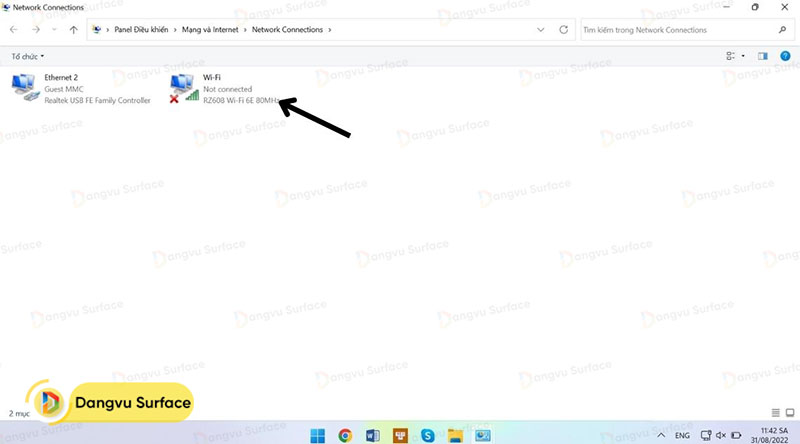The width and height of the screenshot is (800, 444).
Task: Expand arrow after Mạng và Internet
Action: (x=245, y=30)
